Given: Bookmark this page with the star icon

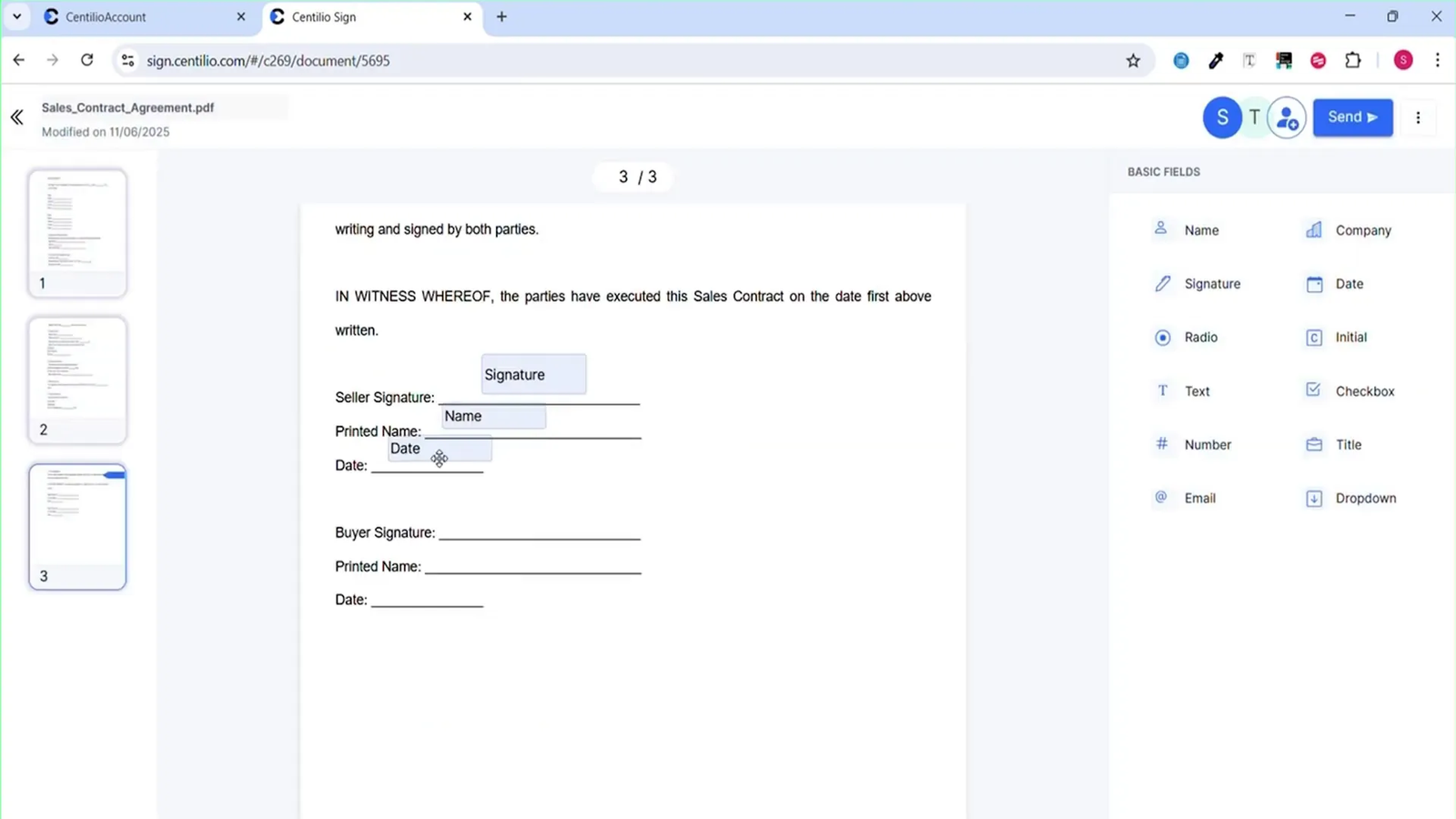Looking at the screenshot, I should click(x=1133, y=61).
